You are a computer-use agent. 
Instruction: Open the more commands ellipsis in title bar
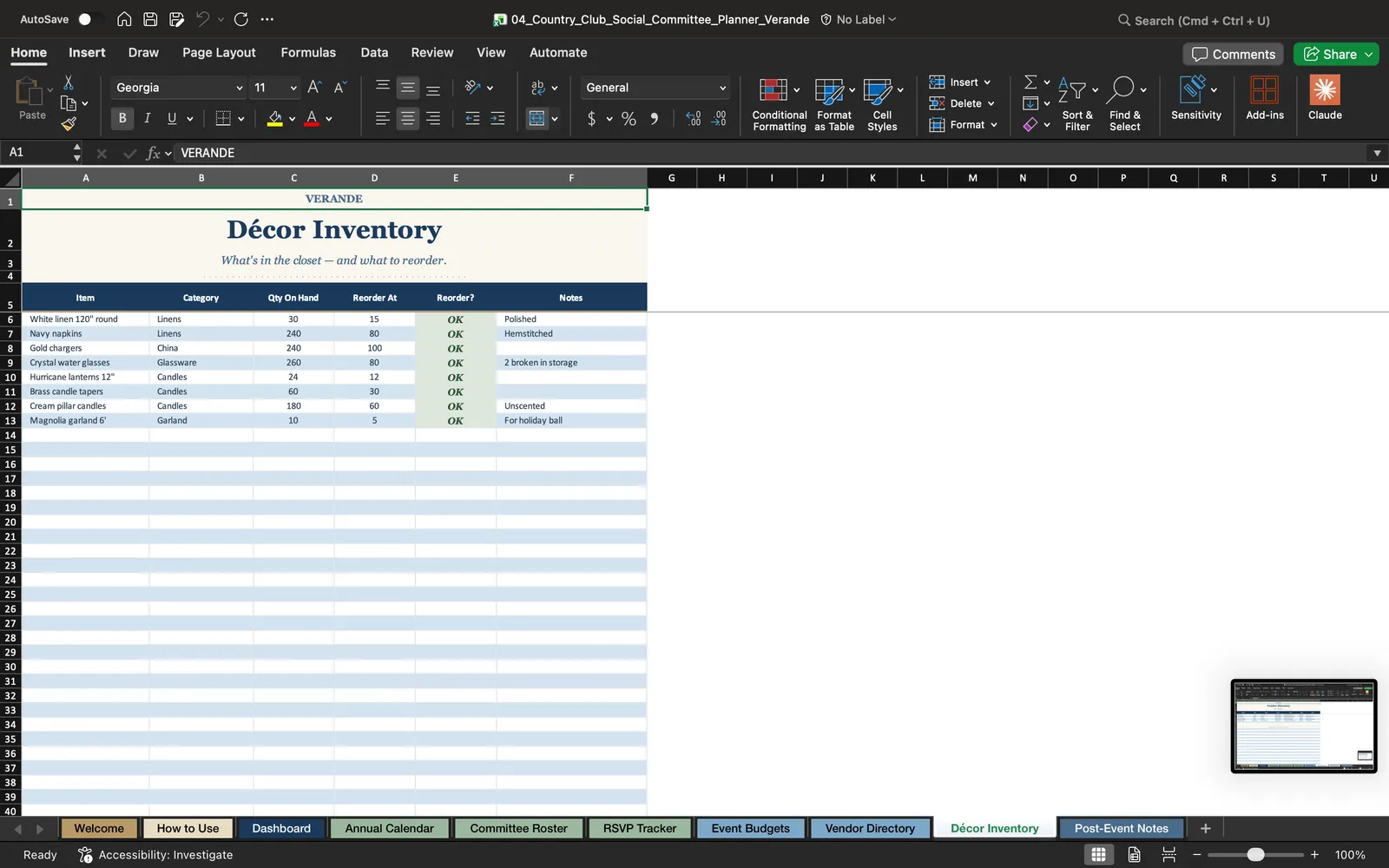267,19
